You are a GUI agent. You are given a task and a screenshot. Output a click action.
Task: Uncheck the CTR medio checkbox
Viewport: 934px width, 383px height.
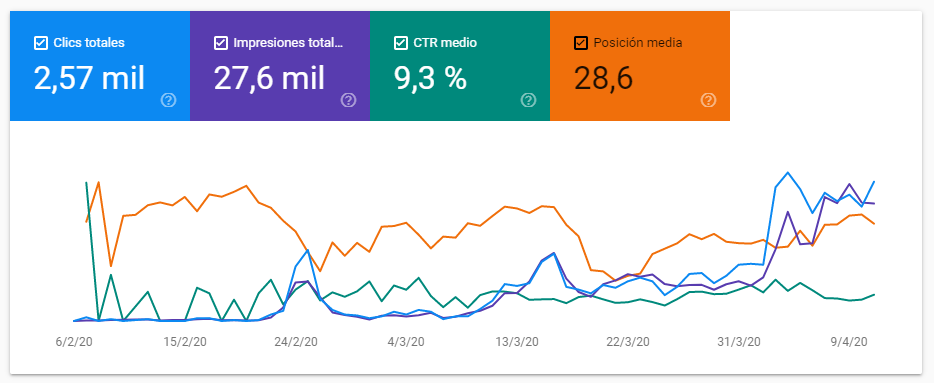click(400, 43)
